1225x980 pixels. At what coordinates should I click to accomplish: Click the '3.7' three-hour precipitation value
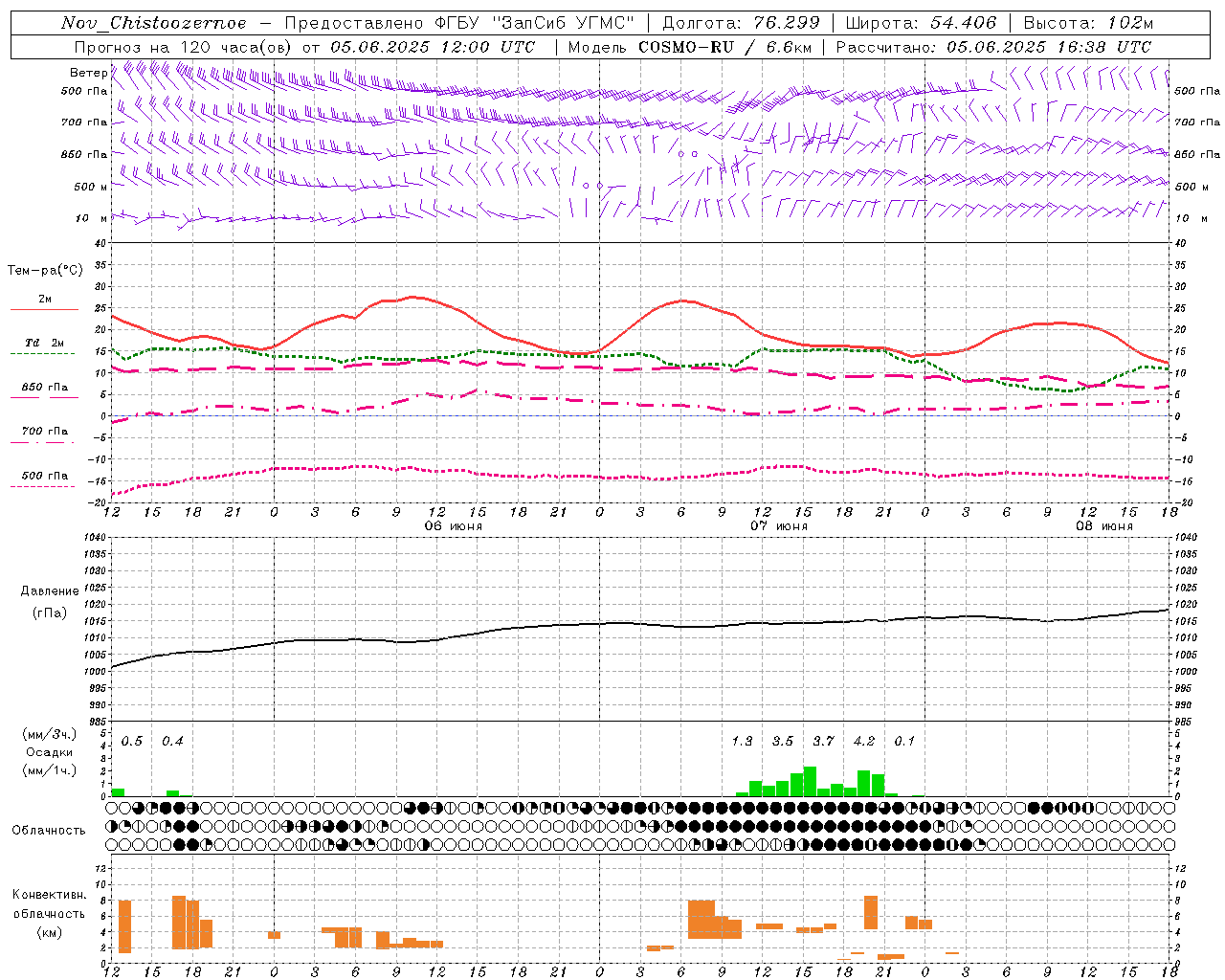[x=823, y=741]
